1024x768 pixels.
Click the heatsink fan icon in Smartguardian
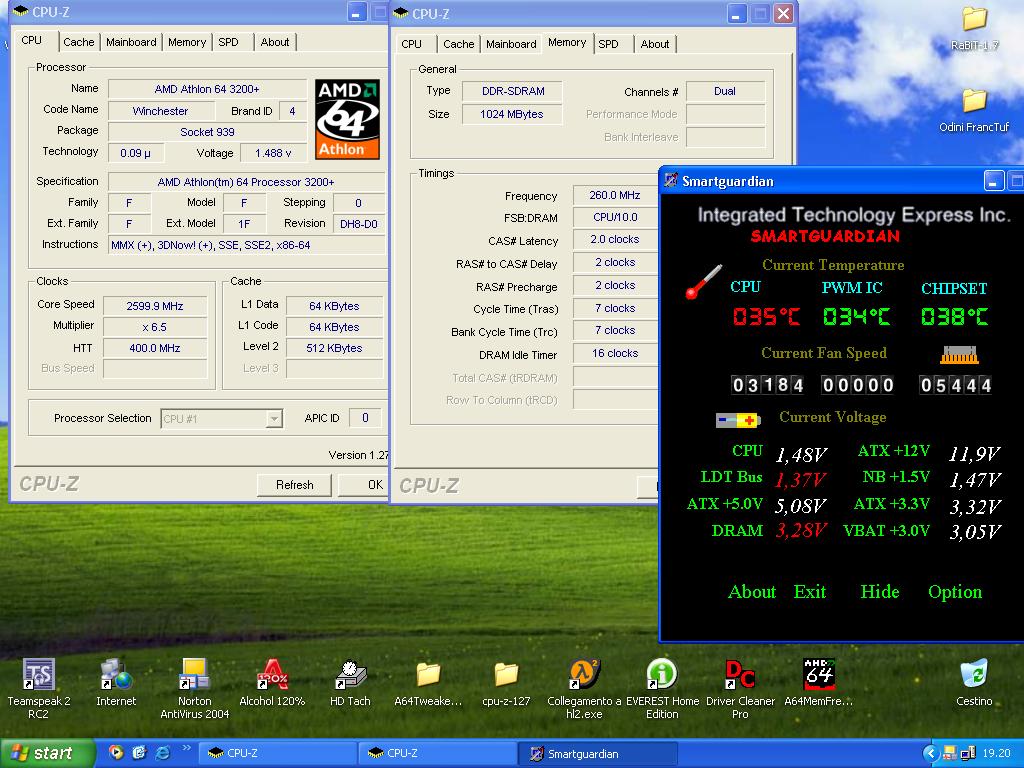[x=959, y=355]
